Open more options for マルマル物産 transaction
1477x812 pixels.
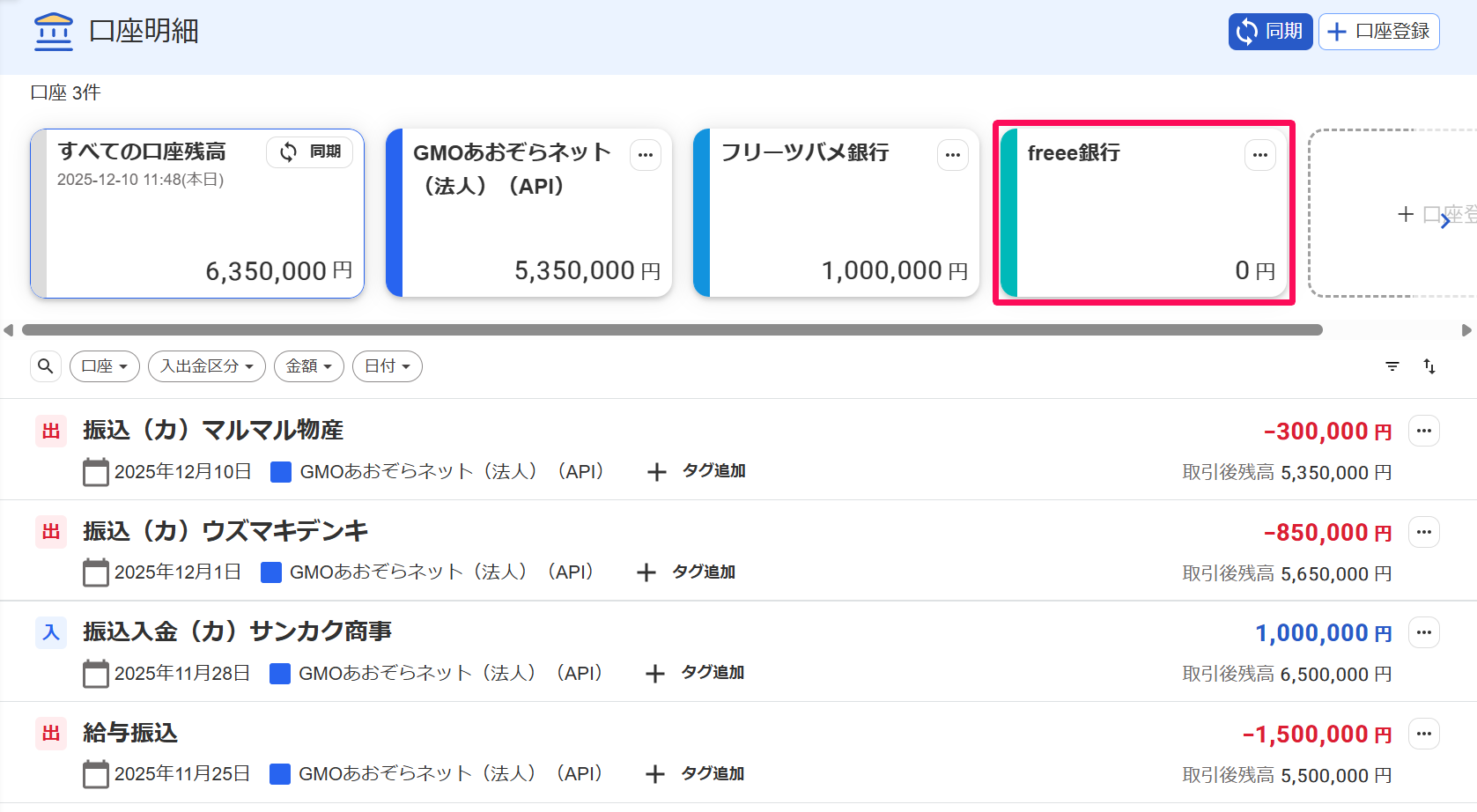click(x=1424, y=431)
